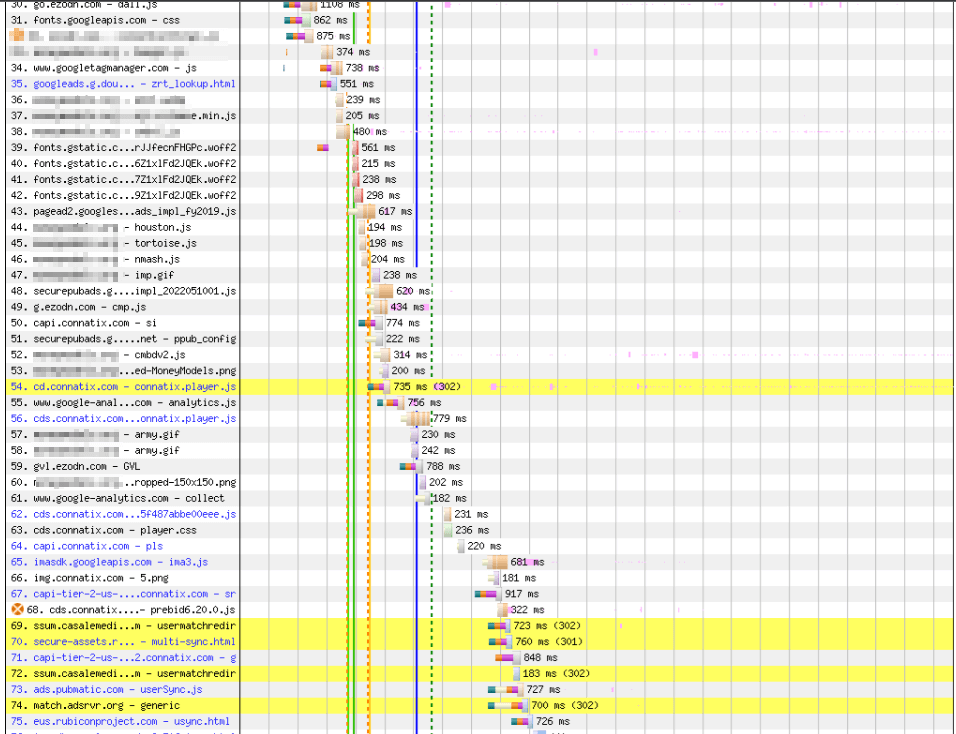Screen dimensions: 956x734
Task: Select row 42 fonts.gstatic.com 9Z1xlFd2JQEk.woff2
Action: (x=123, y=195)
